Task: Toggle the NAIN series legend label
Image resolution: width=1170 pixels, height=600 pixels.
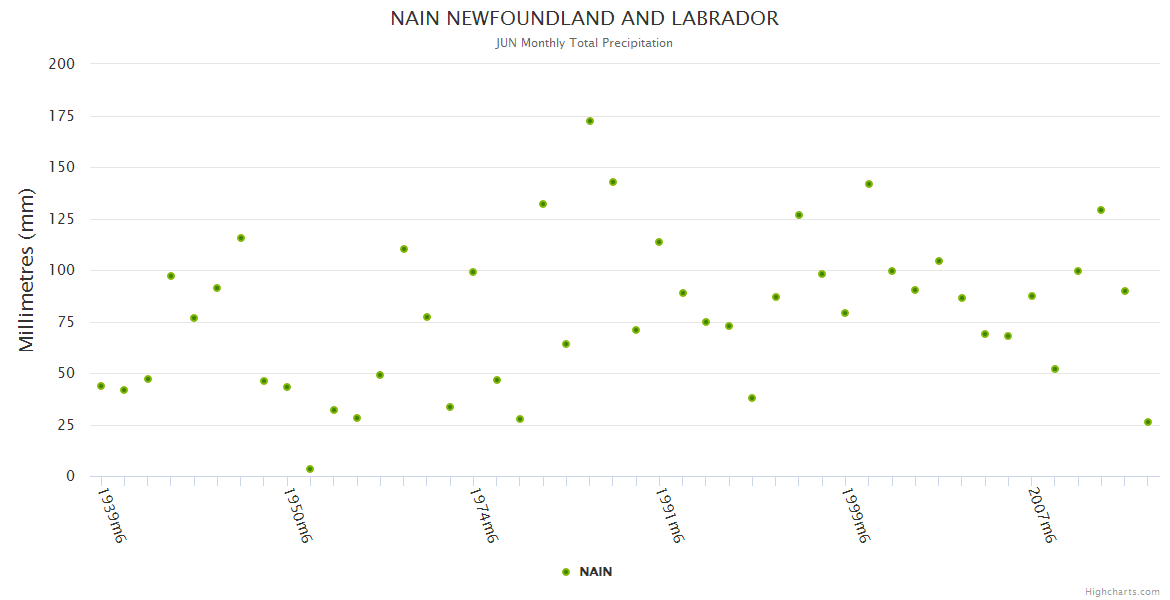Action: tap(595, 572)
